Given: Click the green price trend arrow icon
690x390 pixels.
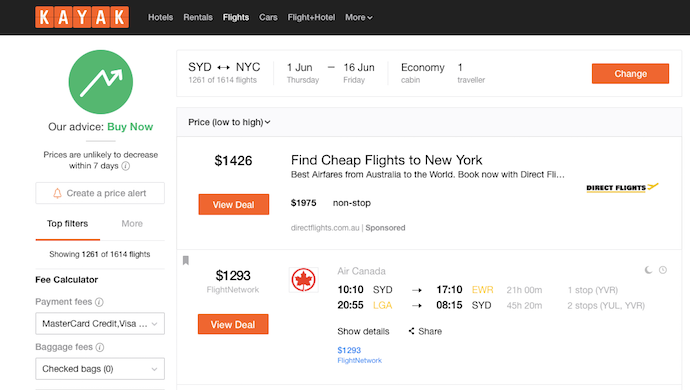Looking at the screenshot, I should 101,82.
